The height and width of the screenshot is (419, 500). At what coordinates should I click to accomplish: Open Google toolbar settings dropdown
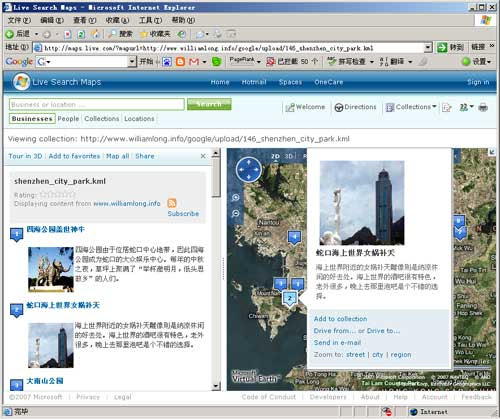click(x=477, y=61)
